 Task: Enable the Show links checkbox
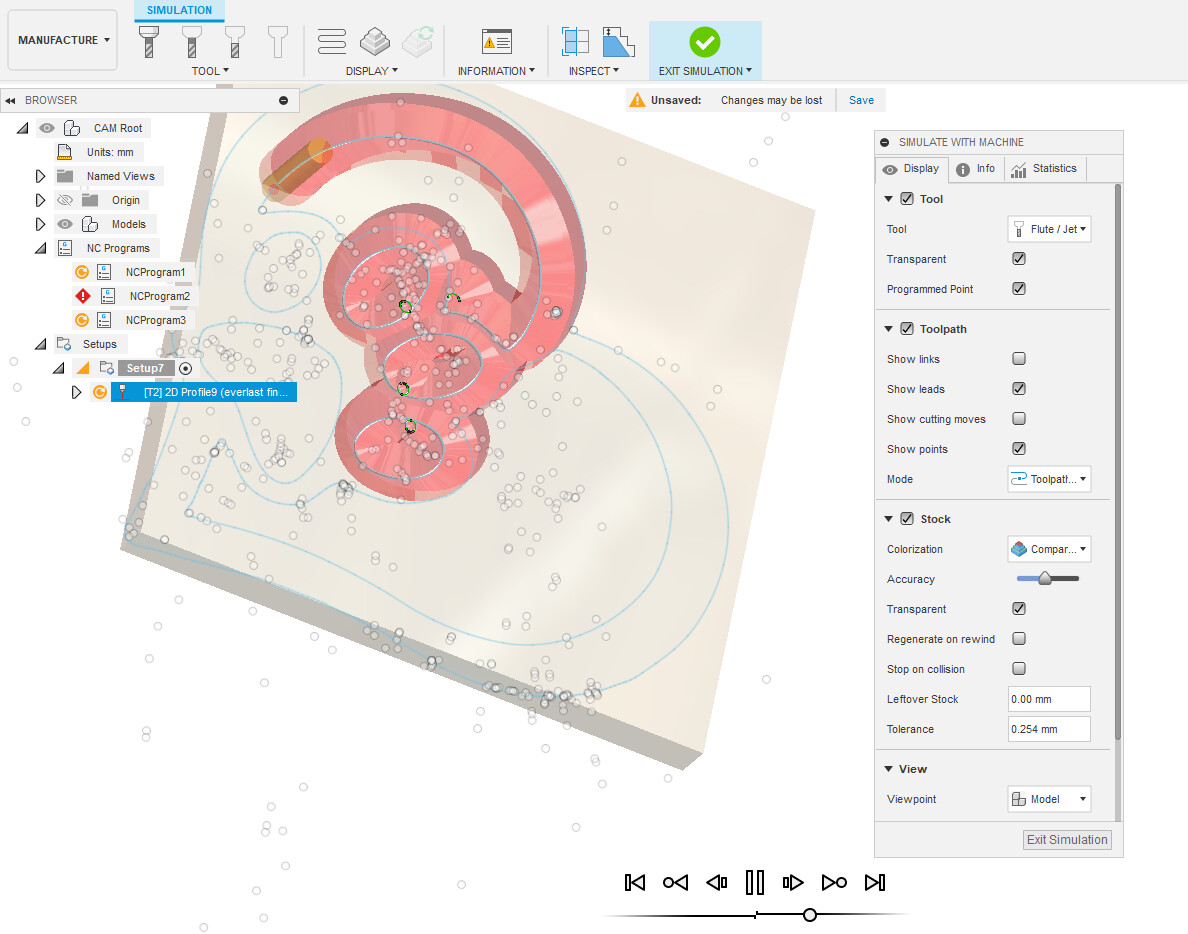click(1019, 358)
